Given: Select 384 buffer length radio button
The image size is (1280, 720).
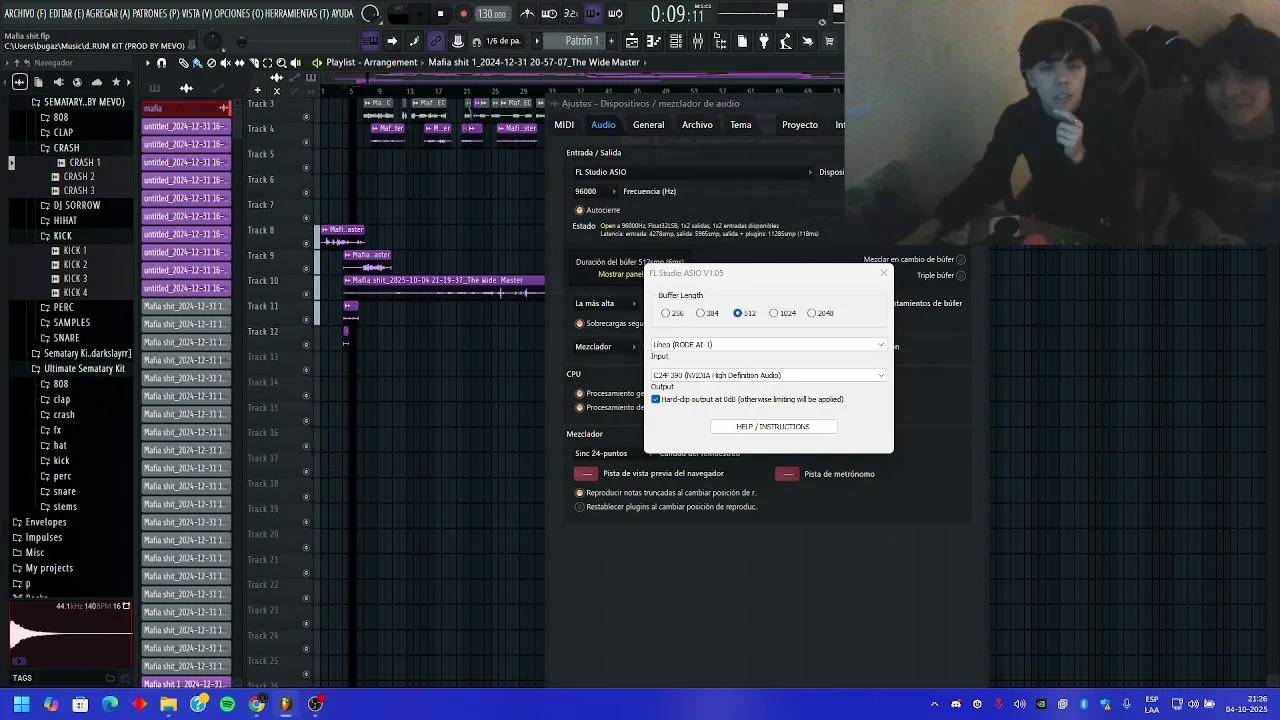Looking at the screenshot, I should pyautogui.click(x=701, y=313).
